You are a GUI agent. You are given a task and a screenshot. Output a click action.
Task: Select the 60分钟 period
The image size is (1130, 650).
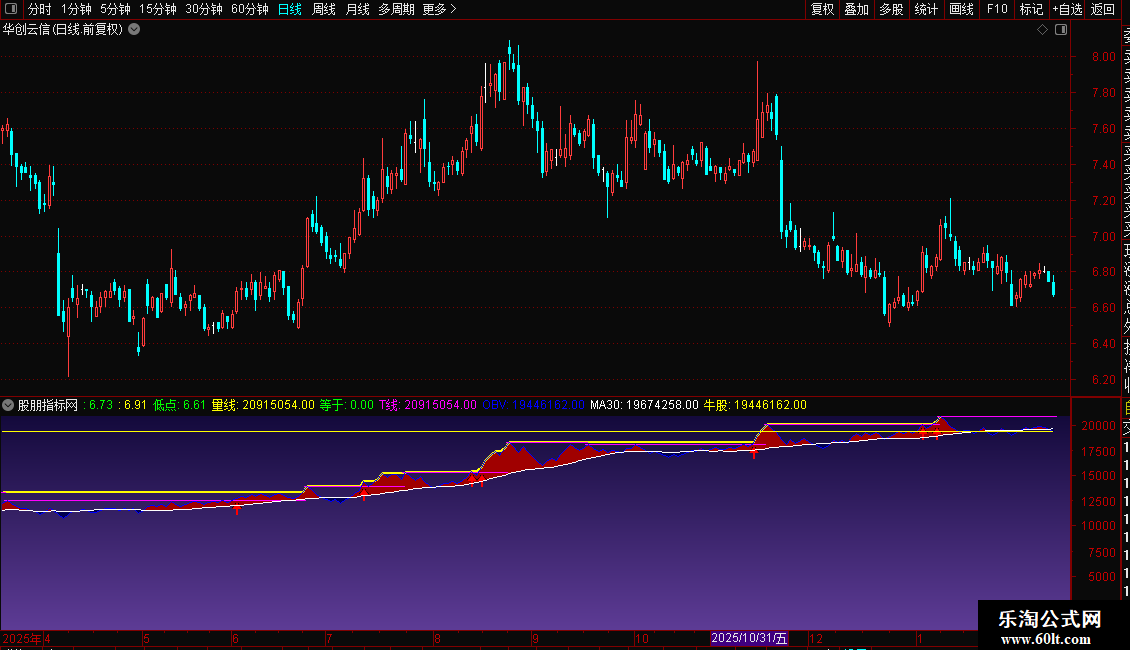point(250,9)
